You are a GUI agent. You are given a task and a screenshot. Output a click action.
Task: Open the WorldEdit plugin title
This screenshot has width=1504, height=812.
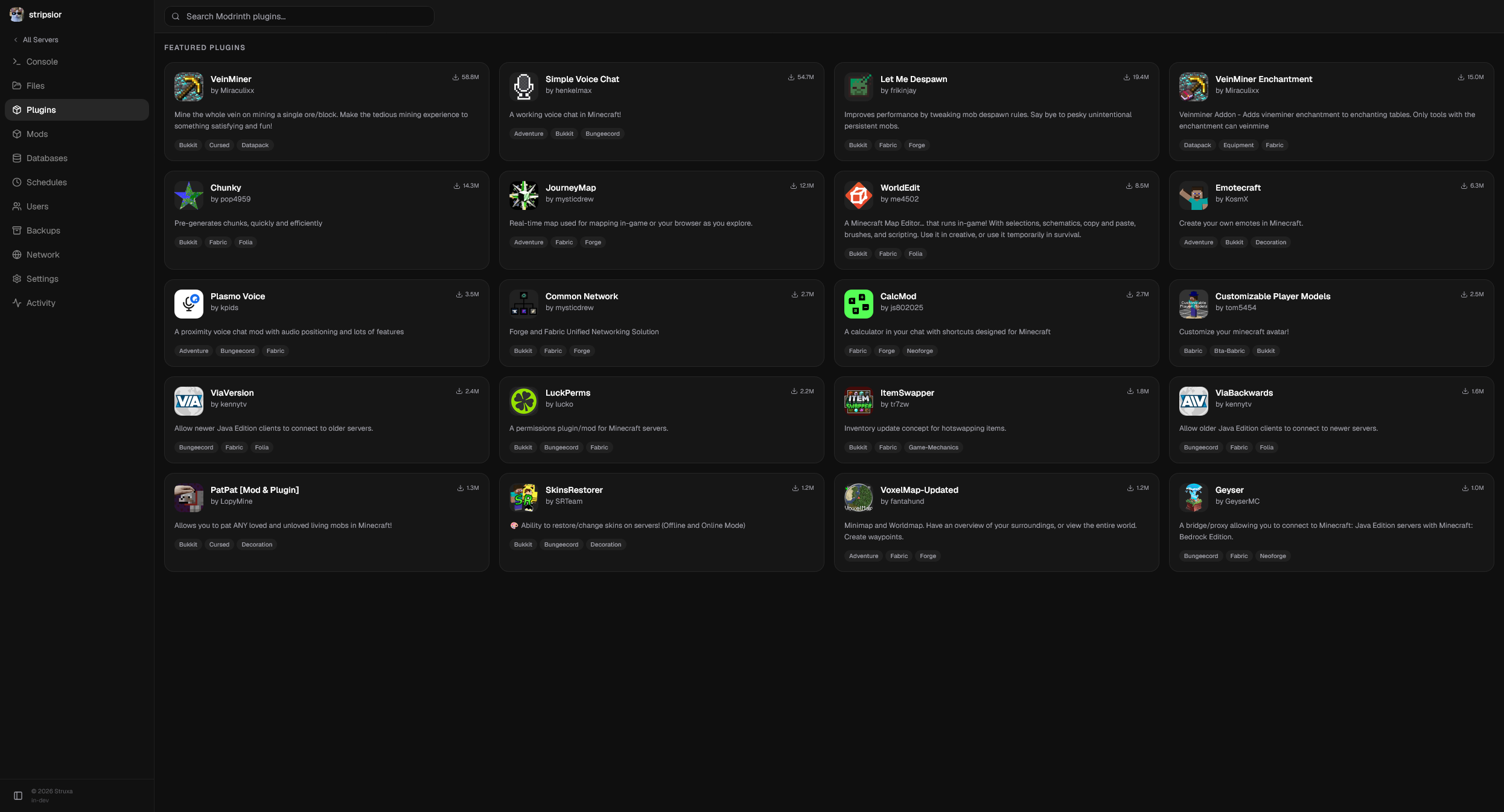click(x=900, y=188)
